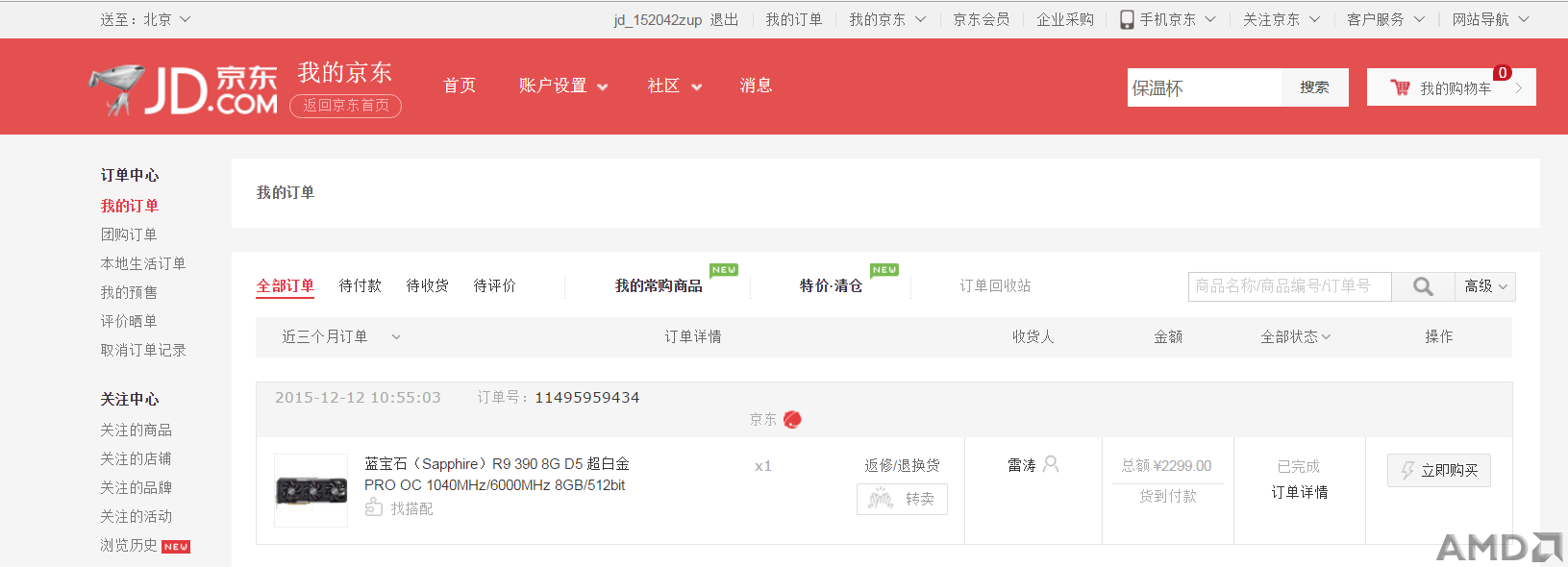Click cart item count badge showing 0
This screenshot has width=1568, height=567.
coord(1502,73)
